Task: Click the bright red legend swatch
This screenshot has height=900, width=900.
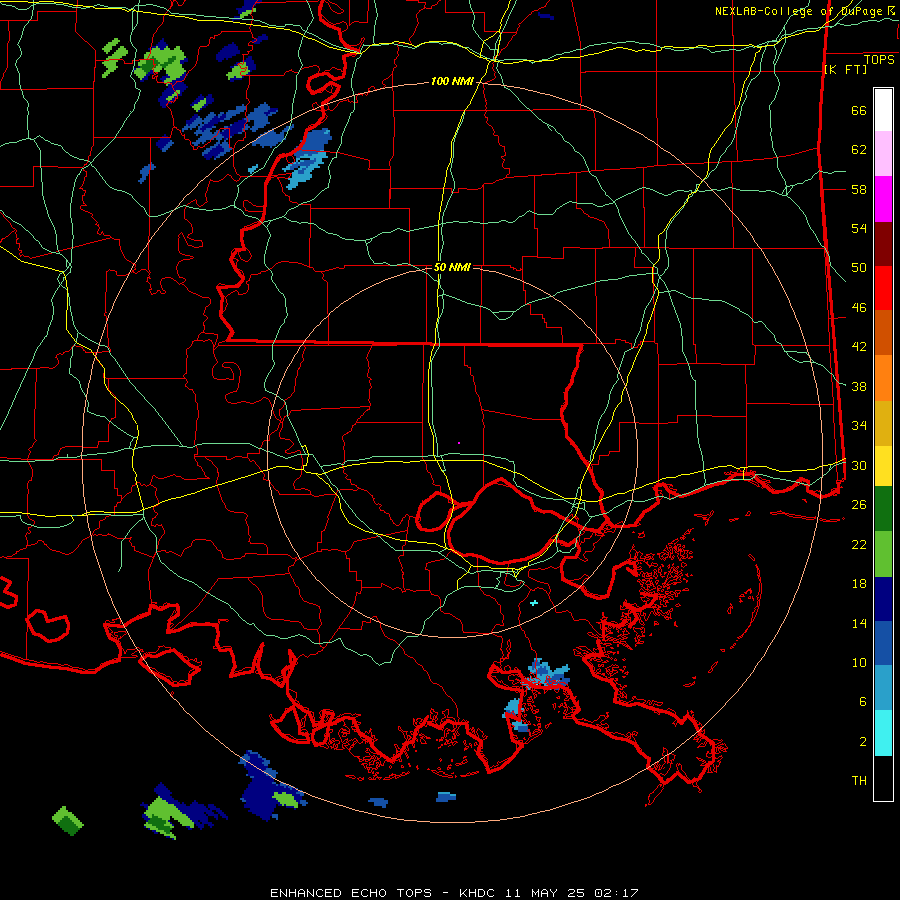Action: [883, 288]
